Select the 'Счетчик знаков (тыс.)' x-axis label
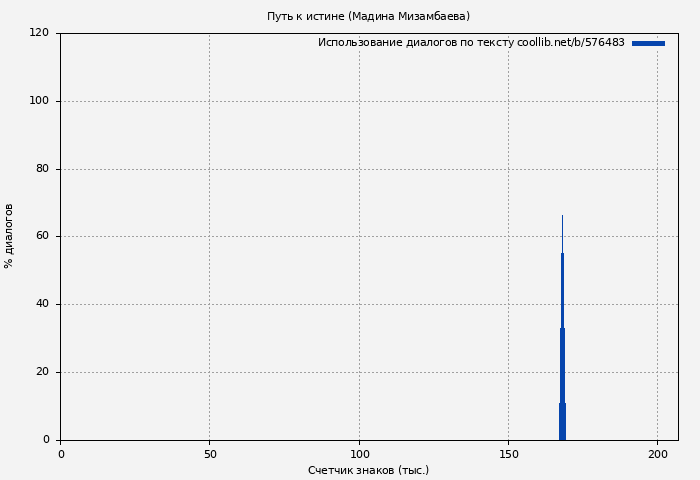Viewport: 700px width, 480px height. point(368,470)
